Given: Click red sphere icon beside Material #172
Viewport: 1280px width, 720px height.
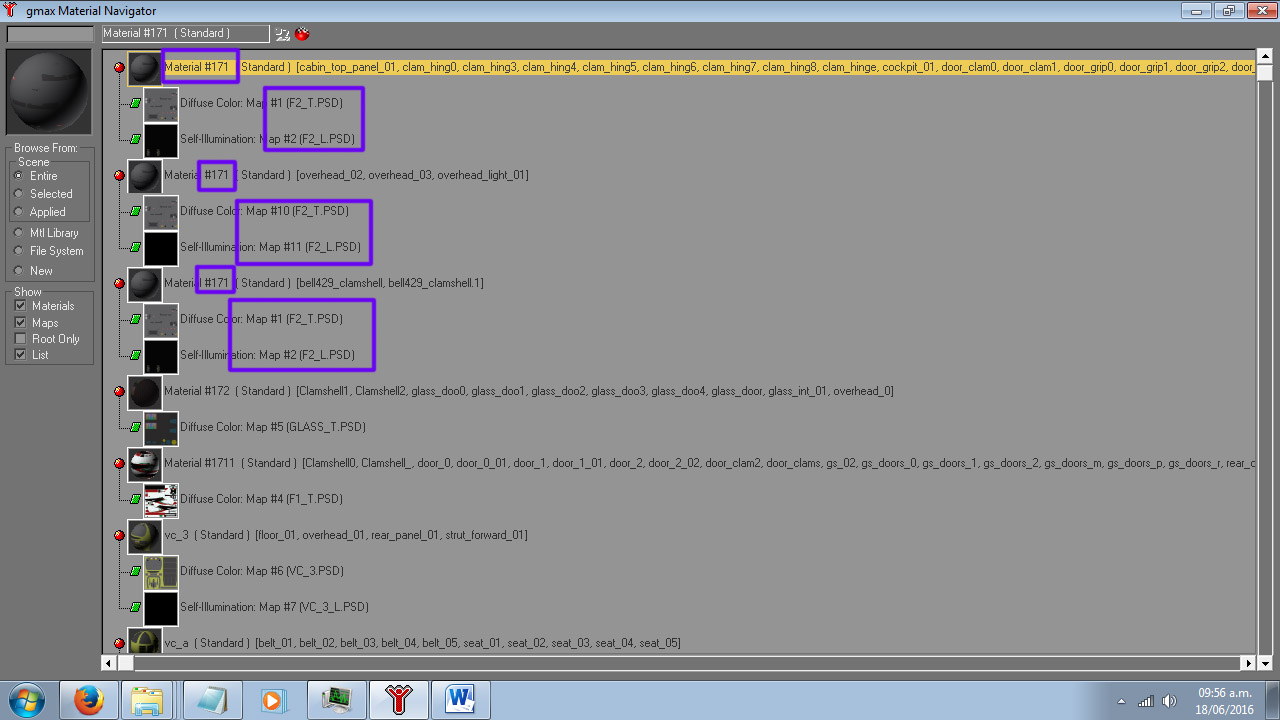Looking at the screenshot, I should pos(120,392).
